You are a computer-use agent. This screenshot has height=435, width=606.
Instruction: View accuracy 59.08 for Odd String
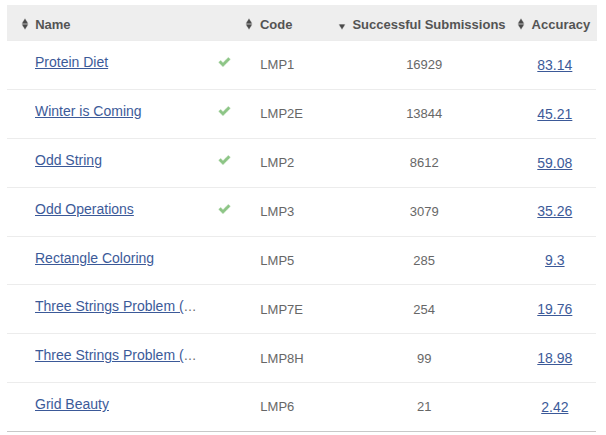555,163
